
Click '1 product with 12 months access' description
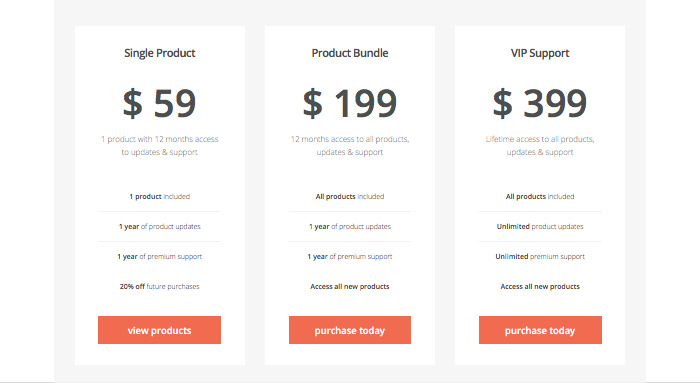coord(159,146)
